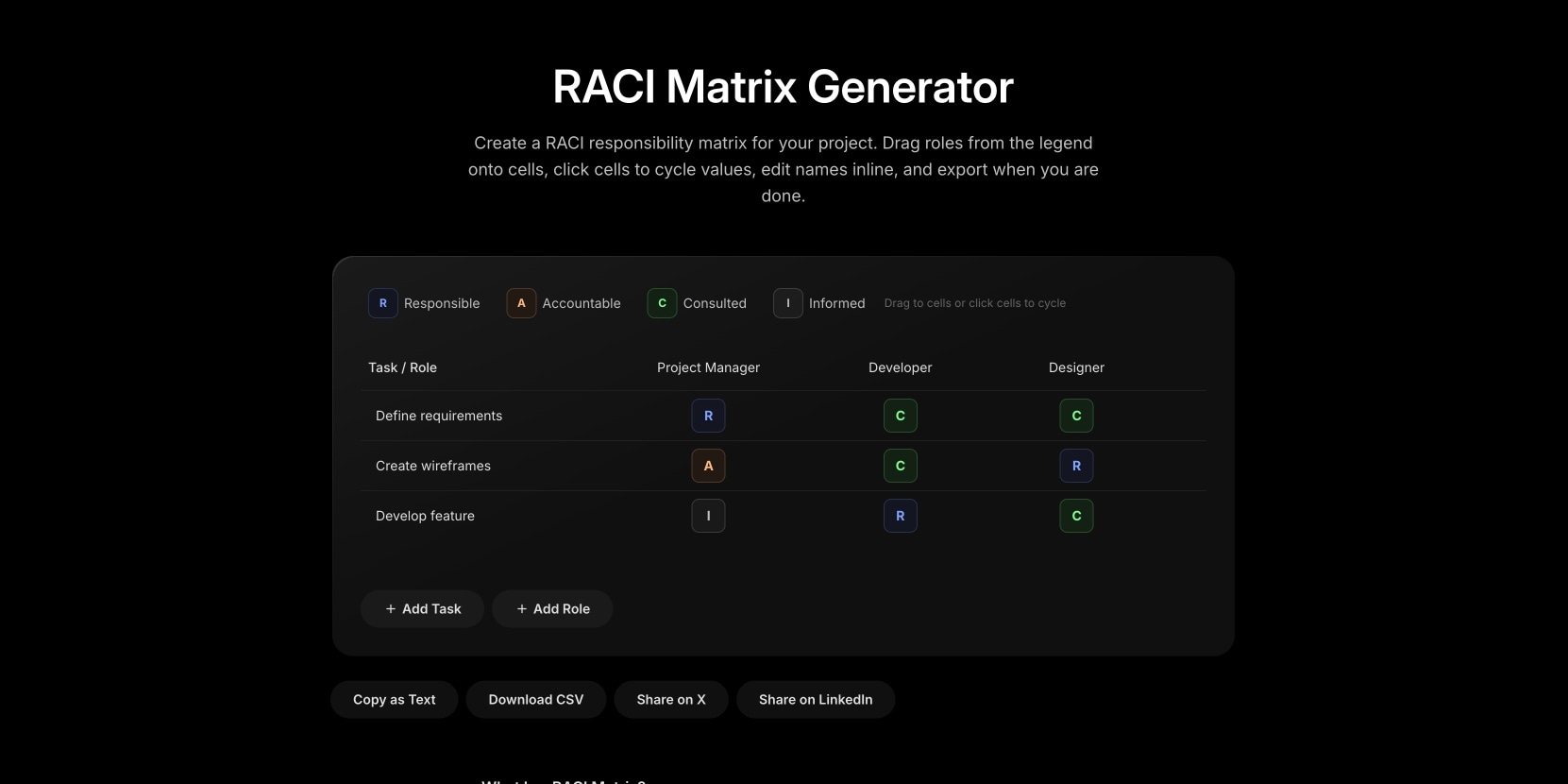Edit the Create wireframes task name
Screen dimensions: 1568x784
[x=433, y=466]
